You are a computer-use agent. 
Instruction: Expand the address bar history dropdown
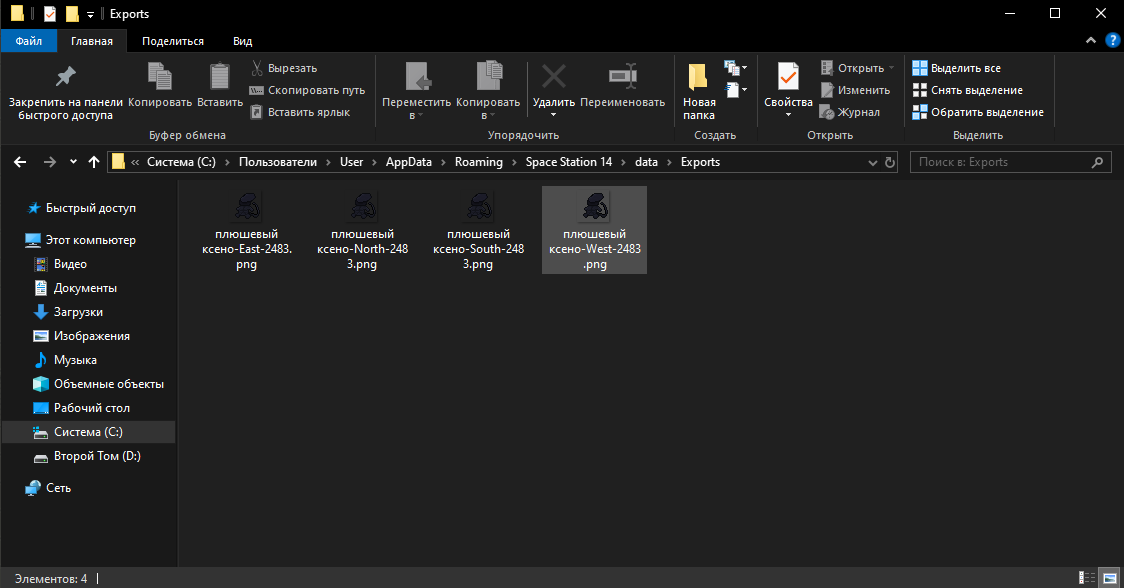(x=872, y=162)
